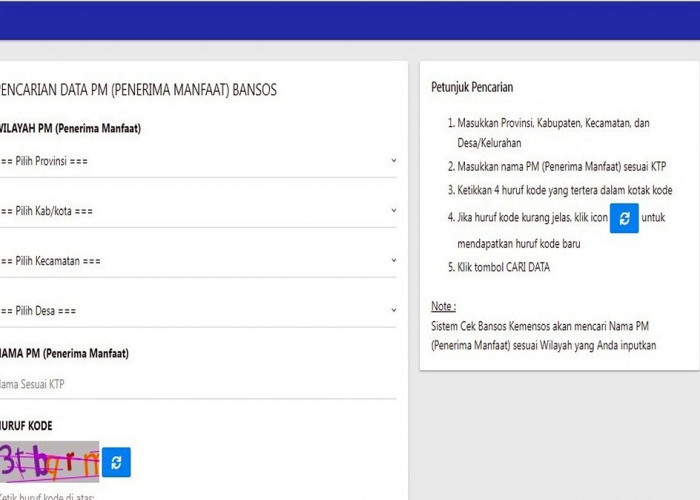Click the chevron arrow on Desa row
Screen dimensions: 700x500
[393, 310]
